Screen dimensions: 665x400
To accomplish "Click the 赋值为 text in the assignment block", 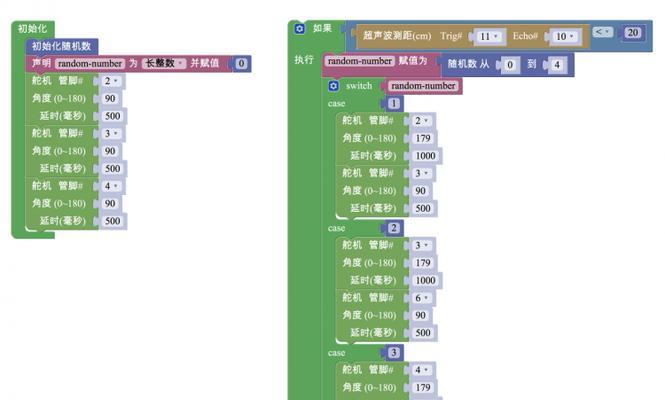I will [x=412, y=61].
